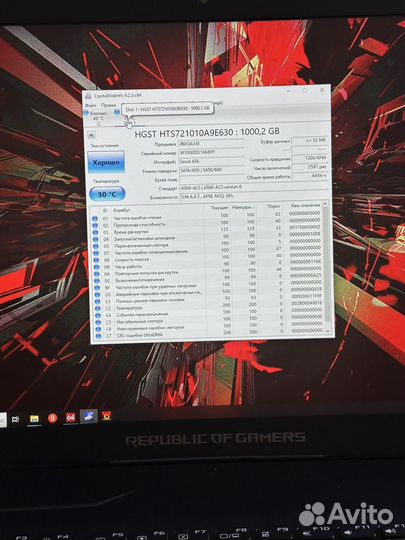The height and width of the screenshot is (540, 405).
Task: Click raw value 00000000A25 in the table
Action: point(305,276)
